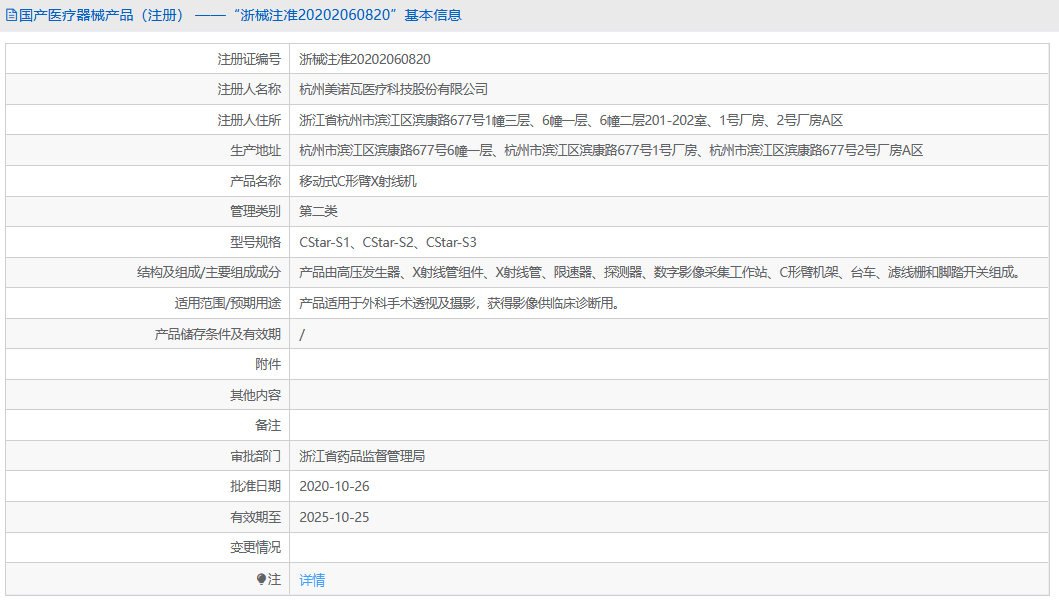The width and height of the screenshot is (1059, 603).
Task: Click the approval date 2020-10-26
Action: 337,486
